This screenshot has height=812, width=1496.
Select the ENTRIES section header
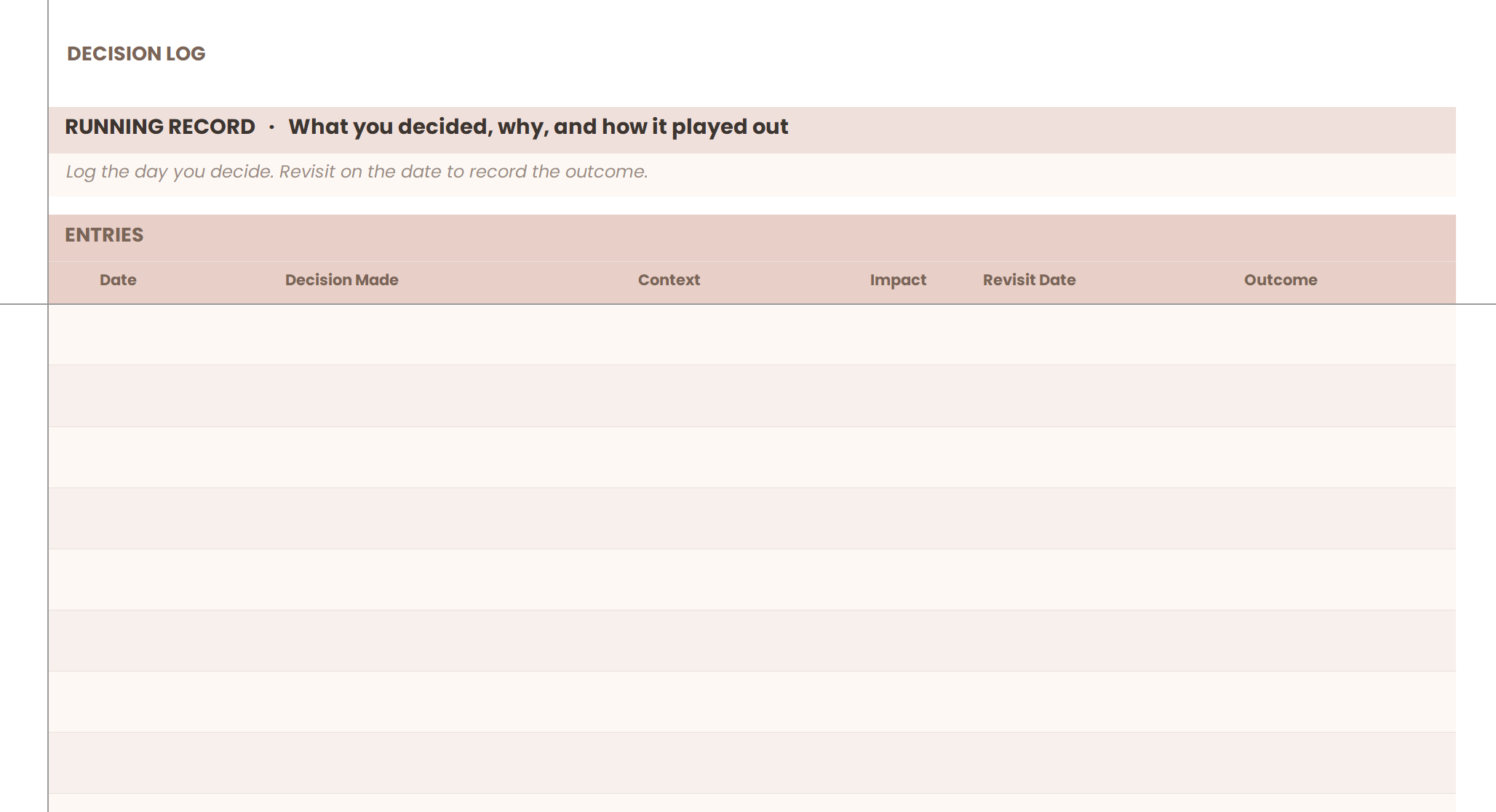[x=104, y=235]
